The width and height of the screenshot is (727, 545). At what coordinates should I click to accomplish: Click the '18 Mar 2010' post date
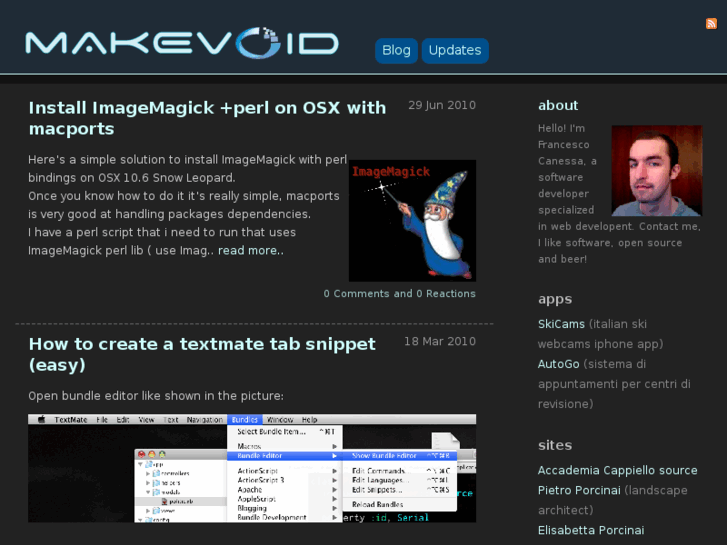440,341
